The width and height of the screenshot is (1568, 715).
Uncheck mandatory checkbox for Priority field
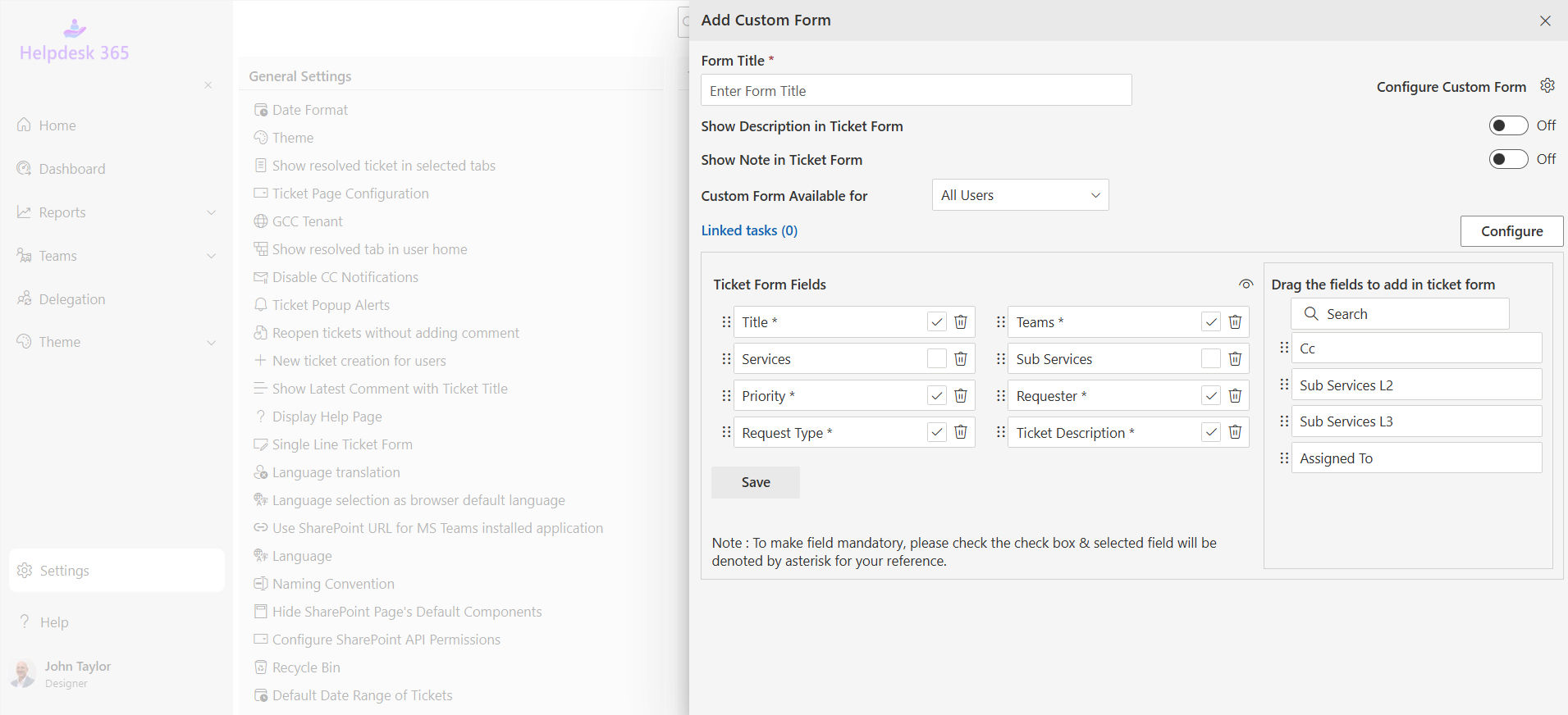coord(937,395)
